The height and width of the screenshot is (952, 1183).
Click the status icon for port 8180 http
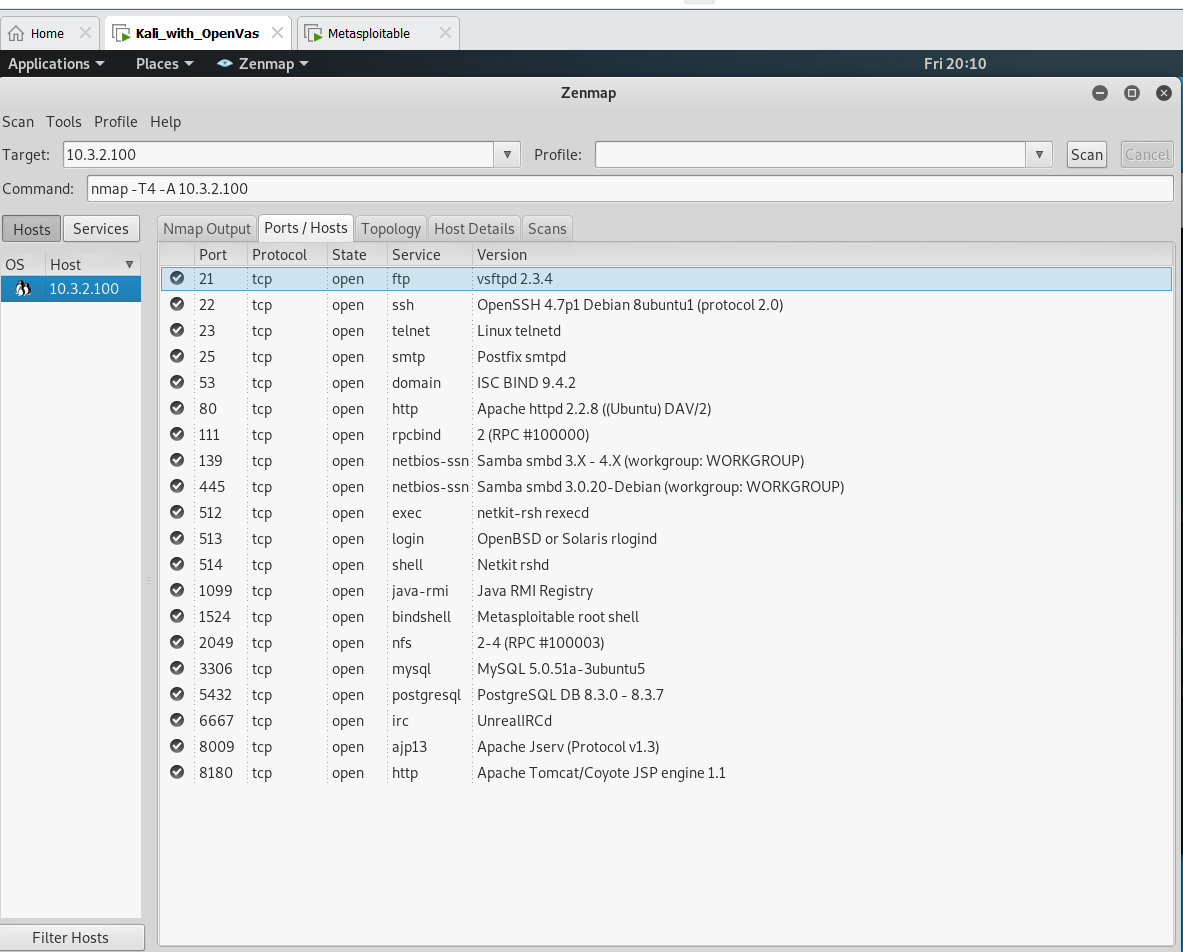(177, 772)
